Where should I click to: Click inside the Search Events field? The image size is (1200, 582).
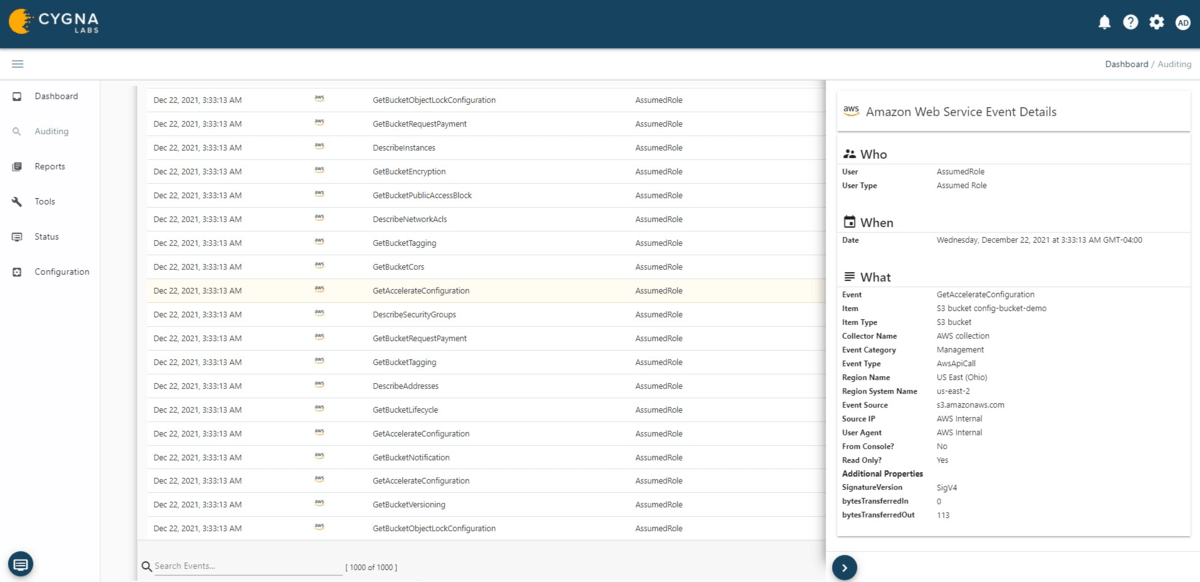(x=240, y=566)
